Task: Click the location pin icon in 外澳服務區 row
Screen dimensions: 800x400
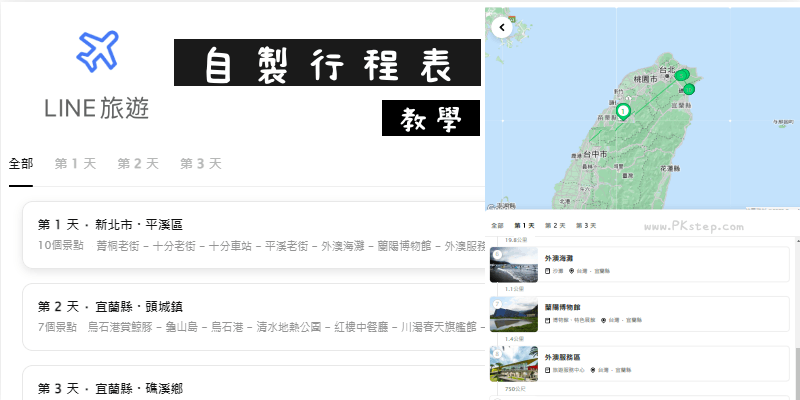Action: tap(593, 370)
